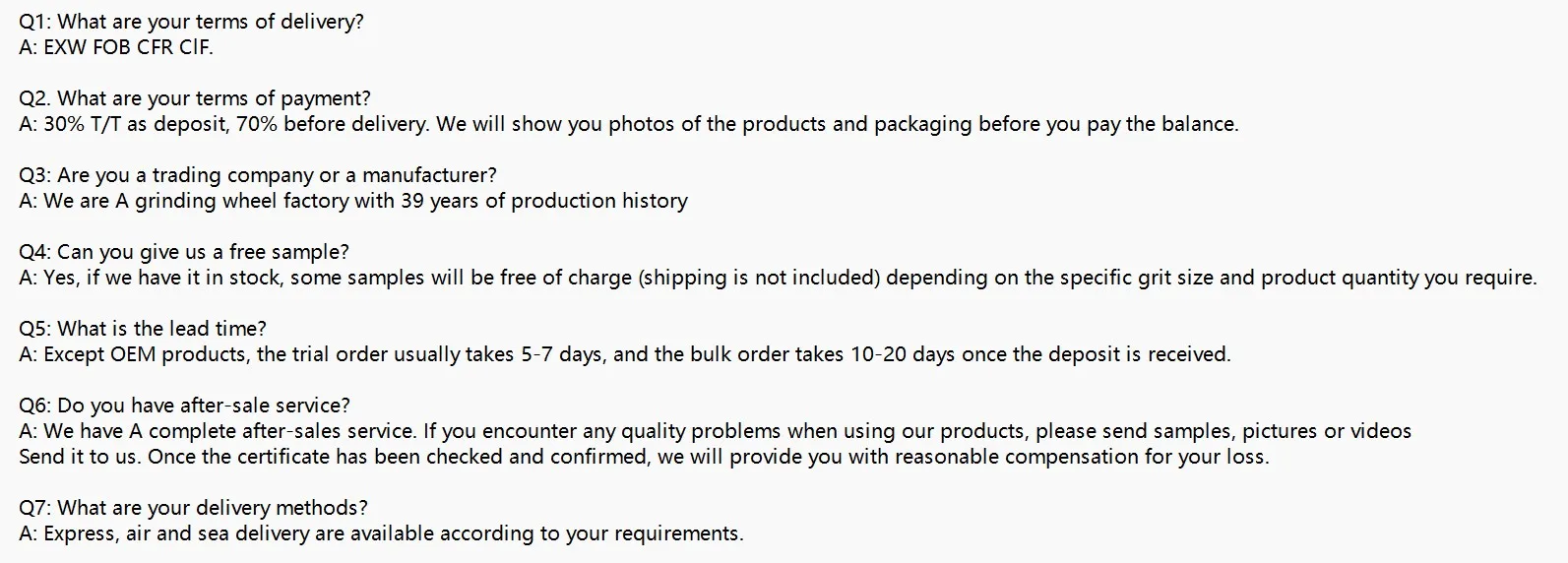This screenshot has height=563, width=1568.
Task: Click the Q7 delivery methods question
Action: point(193,508)
